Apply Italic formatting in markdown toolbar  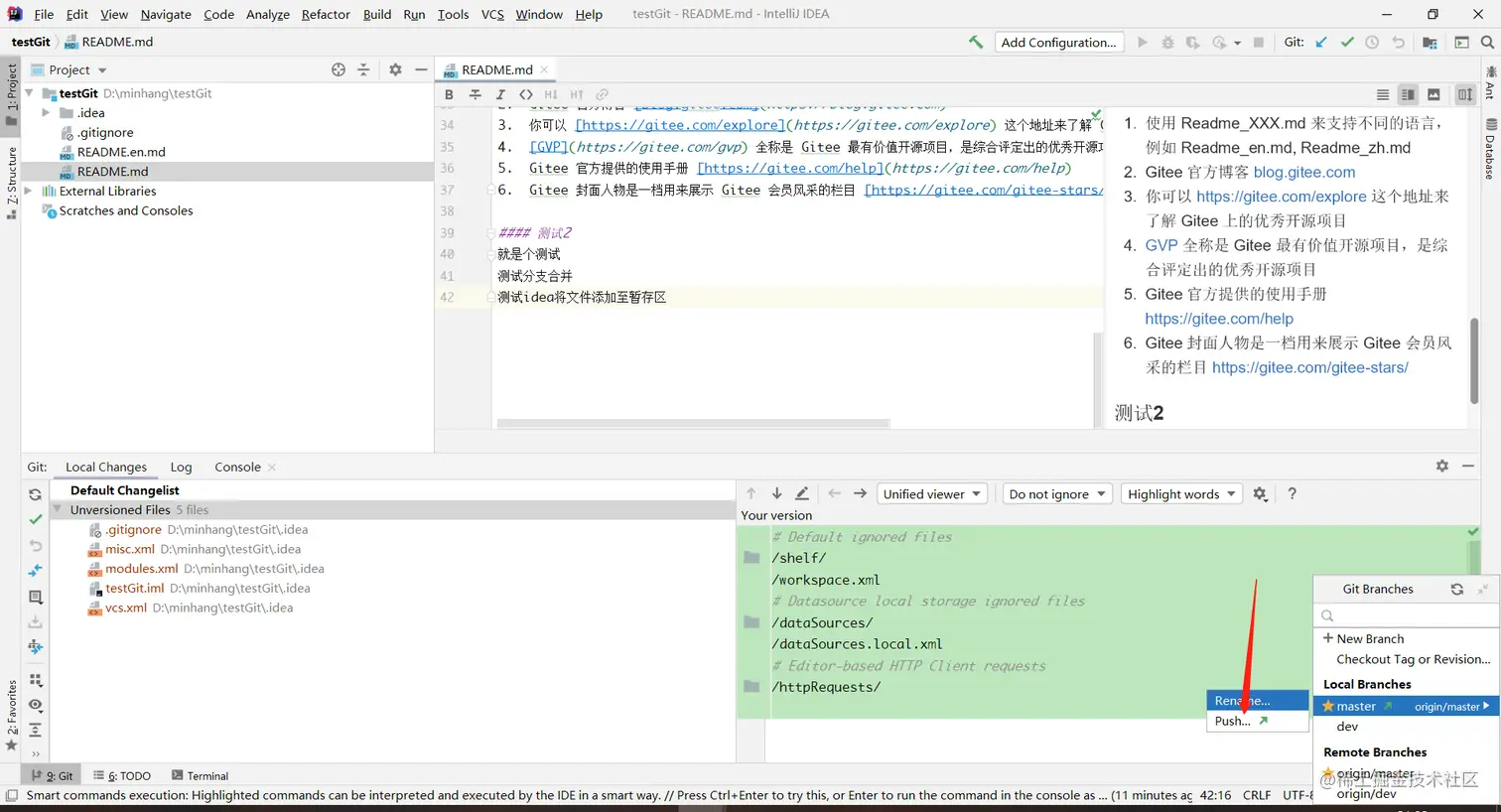[500, 94]
